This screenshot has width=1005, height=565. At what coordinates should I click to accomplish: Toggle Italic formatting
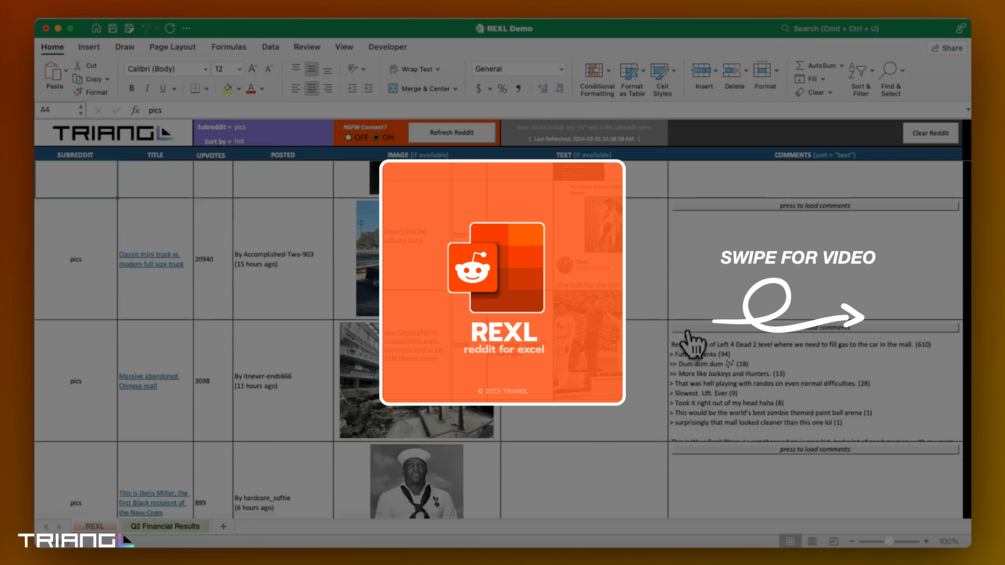[x=147, y=88]
